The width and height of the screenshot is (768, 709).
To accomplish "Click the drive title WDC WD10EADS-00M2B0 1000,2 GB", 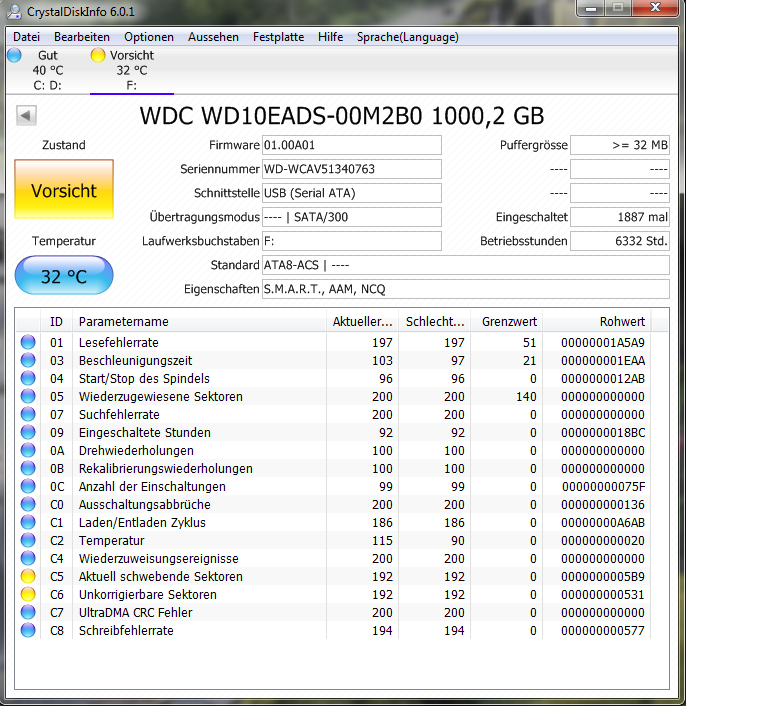I will (342, 116).
